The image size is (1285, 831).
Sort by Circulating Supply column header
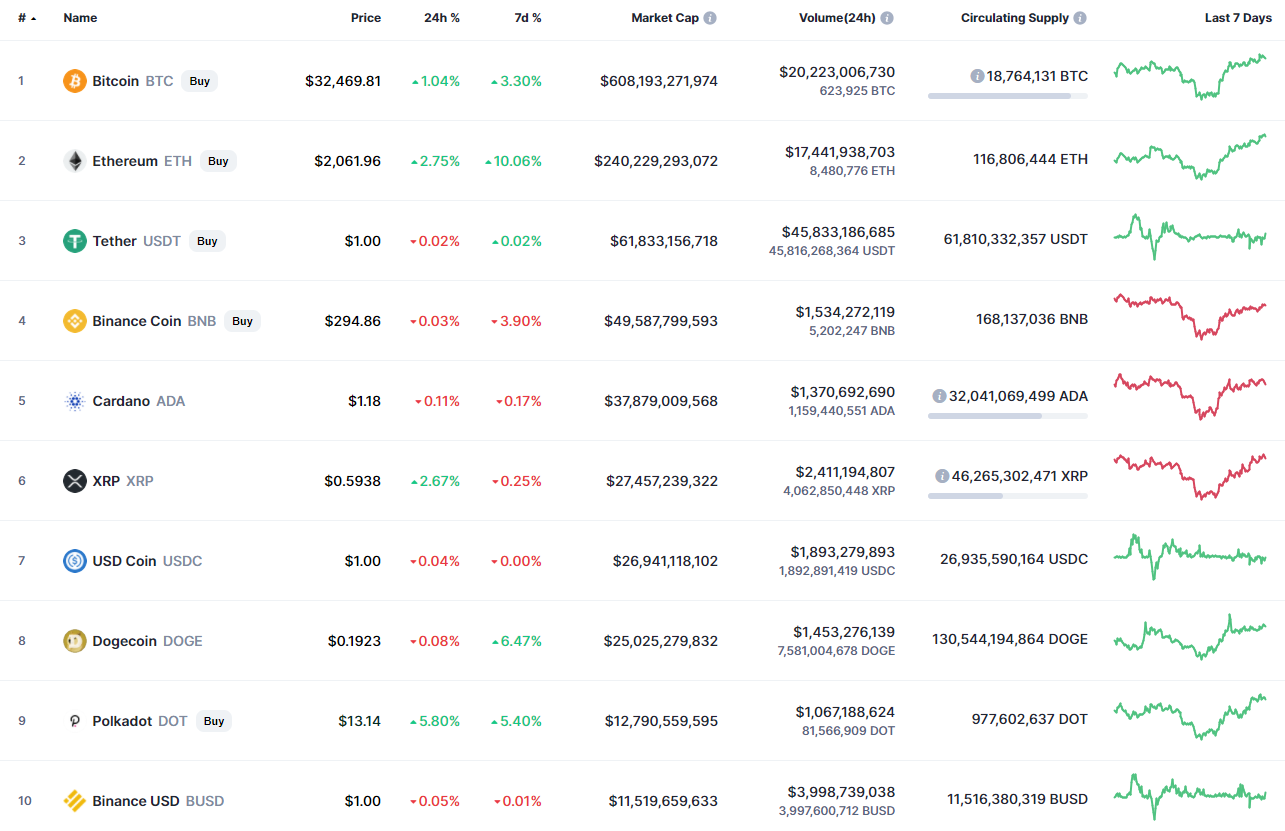coord(1015,18)
